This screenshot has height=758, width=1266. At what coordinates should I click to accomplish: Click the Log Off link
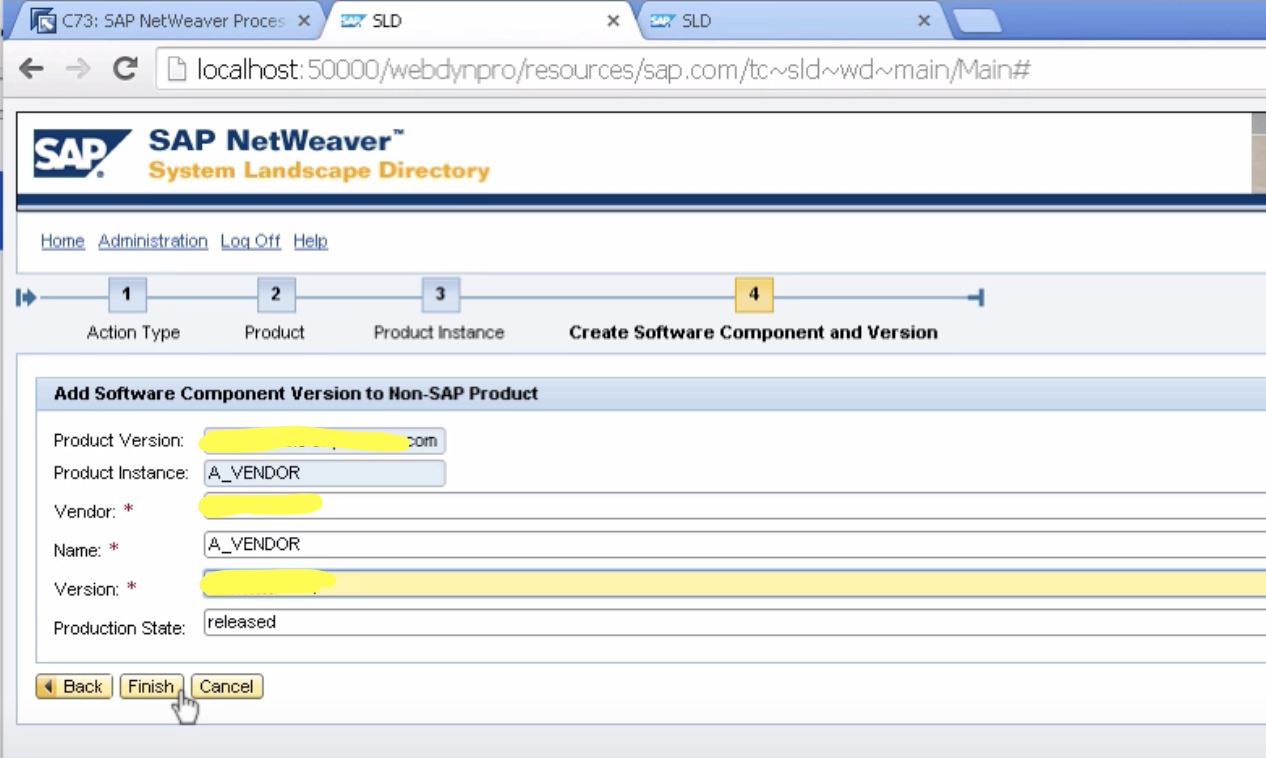(x=250, y=241)
